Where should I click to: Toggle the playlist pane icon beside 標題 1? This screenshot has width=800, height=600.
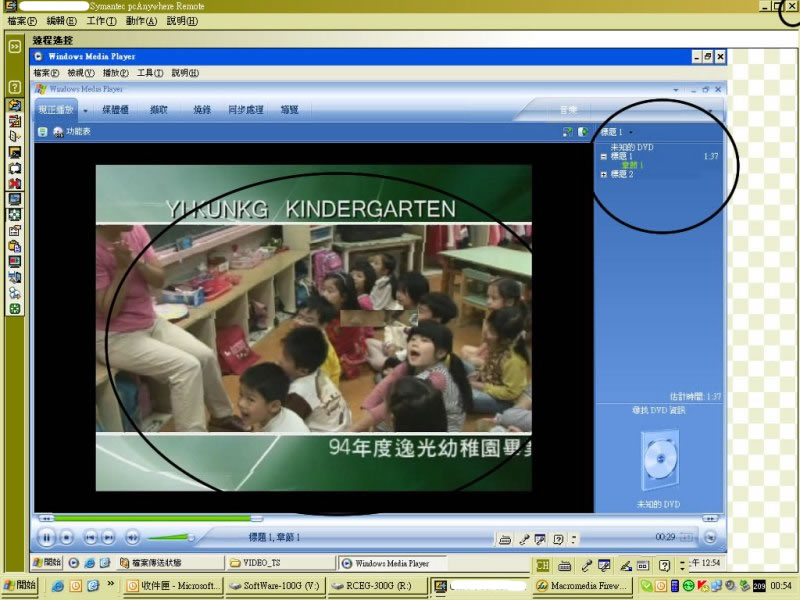click(583, 132)
